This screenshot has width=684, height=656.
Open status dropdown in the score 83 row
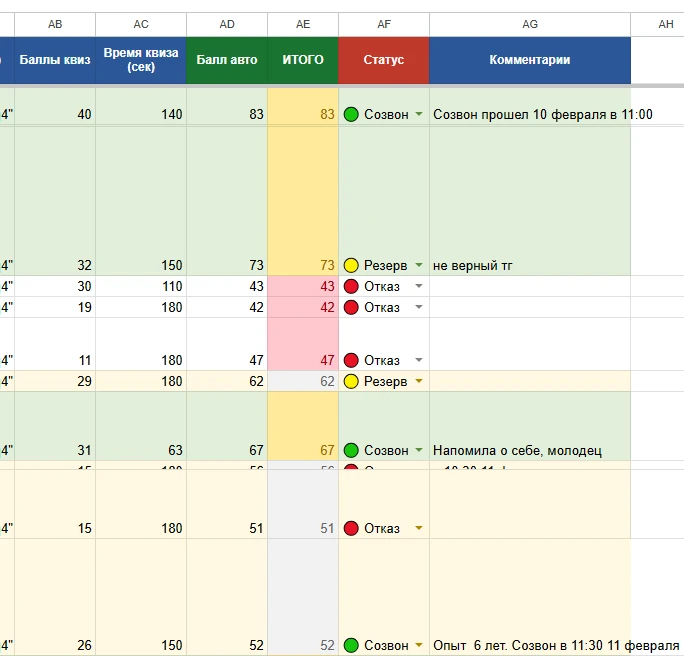[x=419, y=114]
